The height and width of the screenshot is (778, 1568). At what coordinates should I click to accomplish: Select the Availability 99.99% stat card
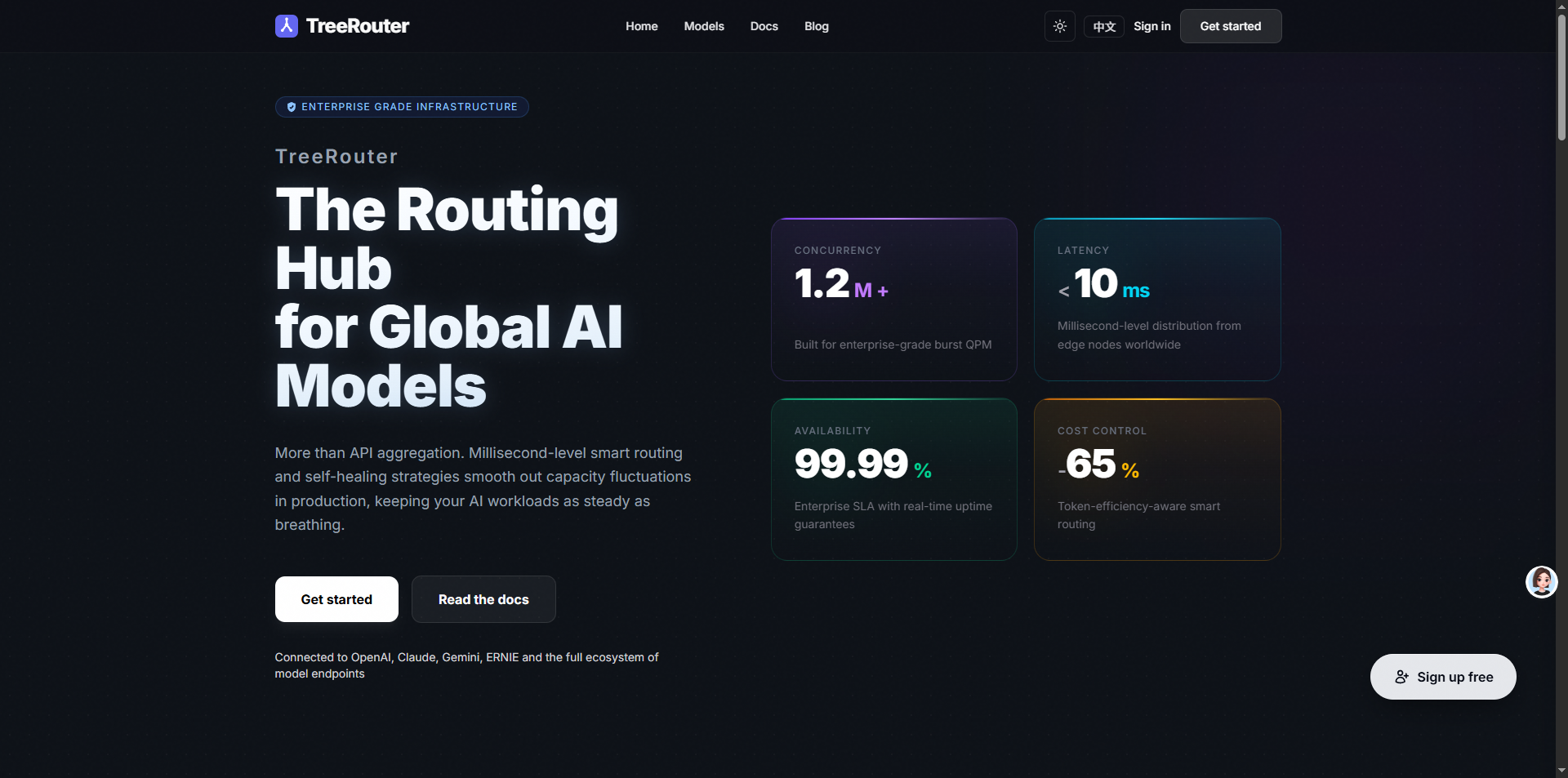(894, 479)
